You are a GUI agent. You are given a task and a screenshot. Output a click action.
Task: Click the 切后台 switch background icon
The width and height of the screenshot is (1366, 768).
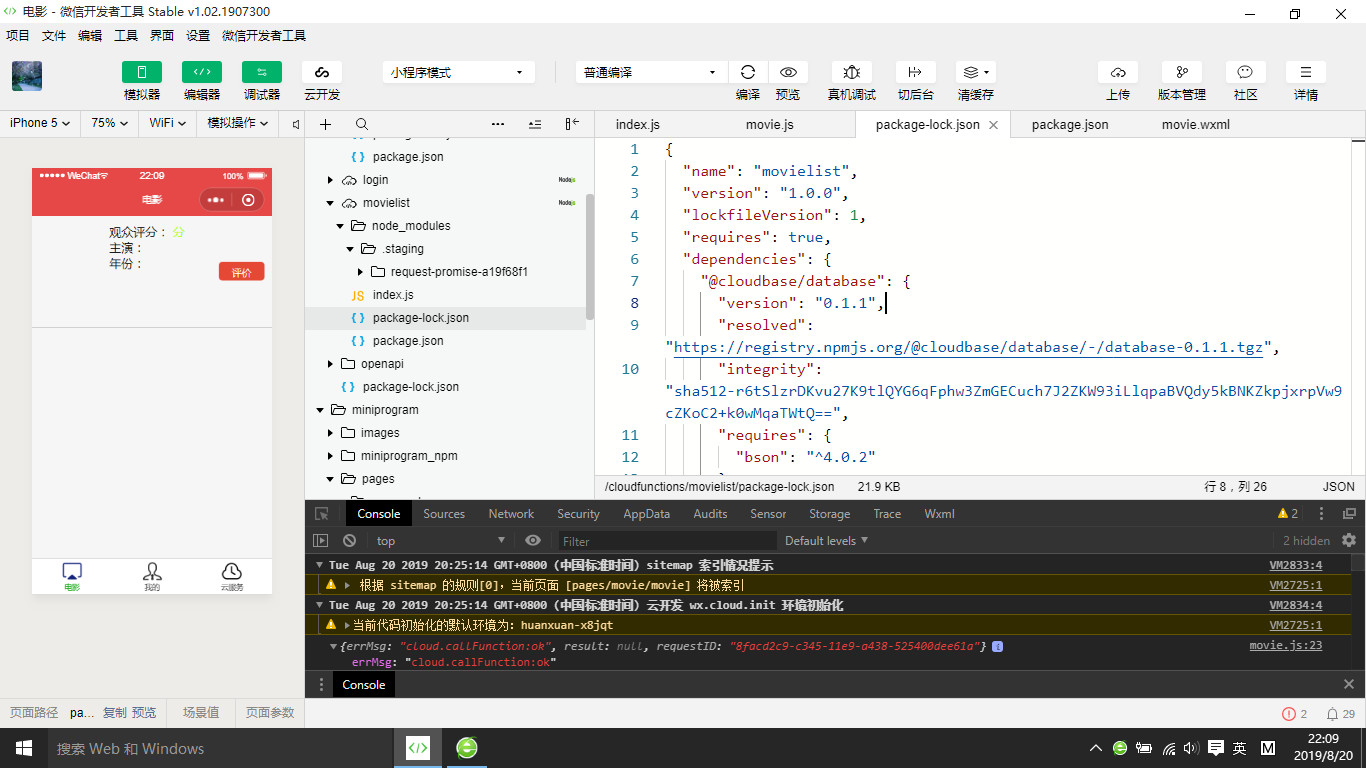pos(914,72)
